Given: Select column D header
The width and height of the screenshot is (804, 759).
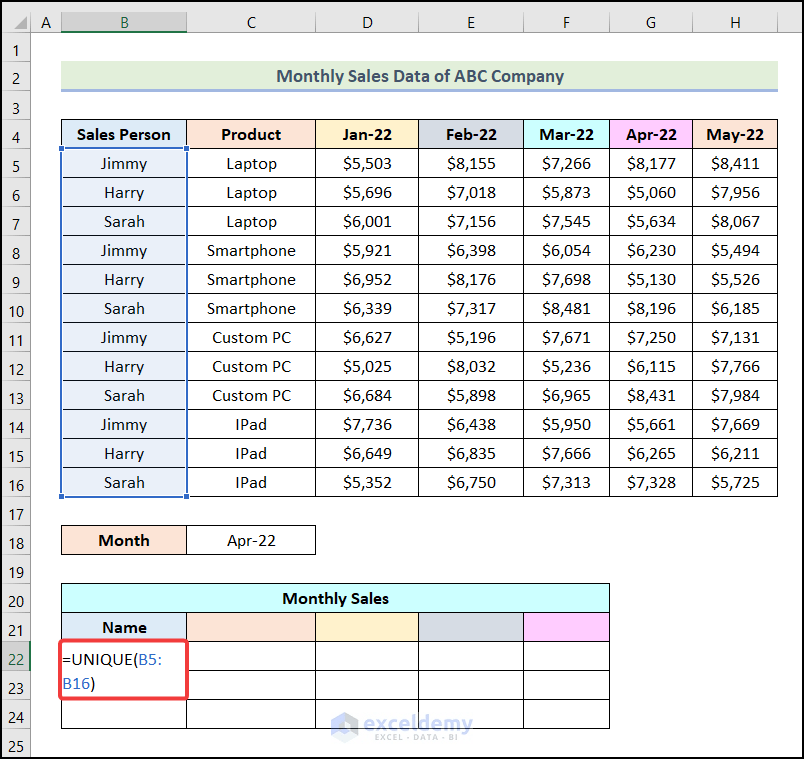Looking at the screenshot, I should pos(367,22).
